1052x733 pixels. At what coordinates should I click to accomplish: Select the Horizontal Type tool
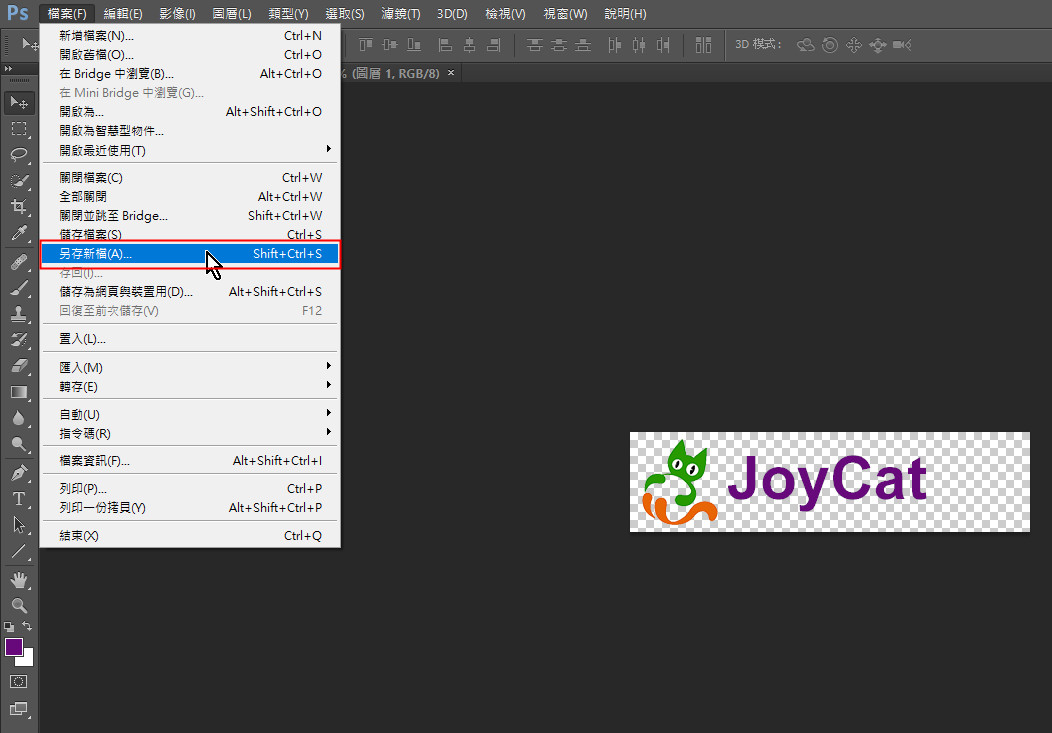(19, 499)
